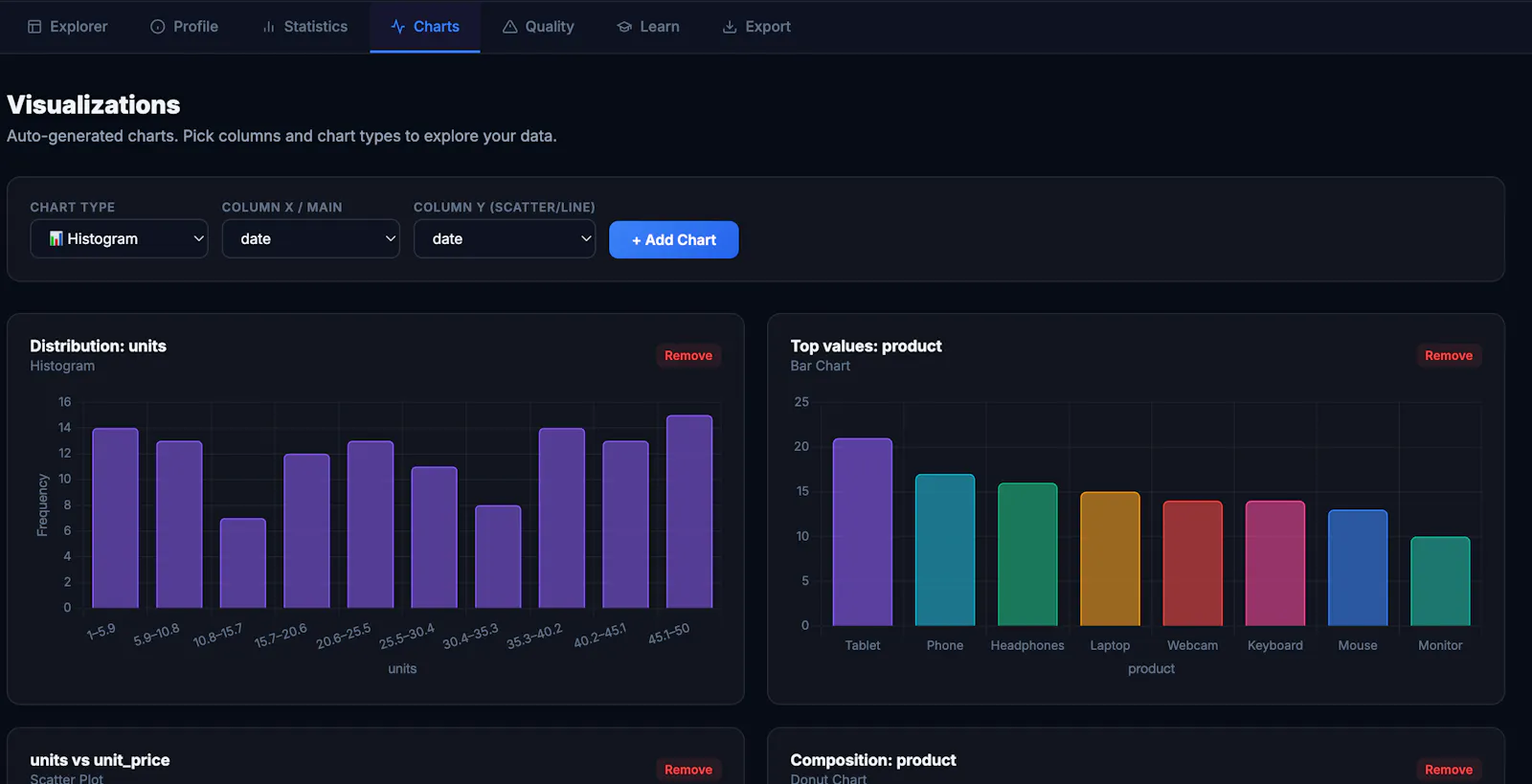1532x784 pixels.
Task: Click the green Headphones bar
Action: coord(1027,554)
